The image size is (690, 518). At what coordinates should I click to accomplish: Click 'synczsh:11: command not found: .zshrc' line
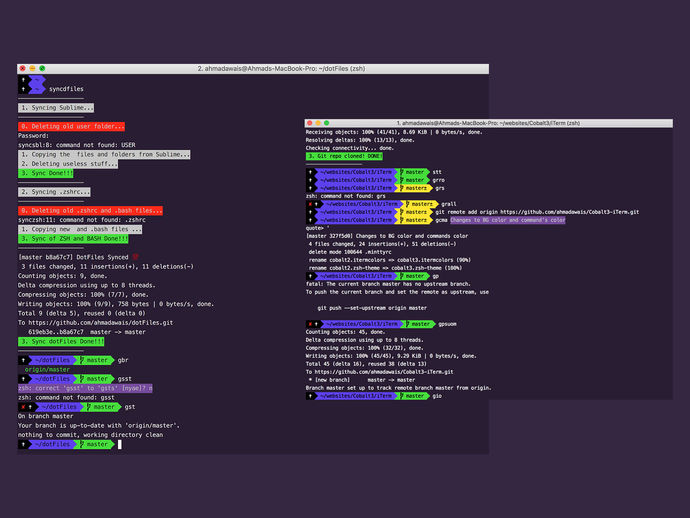click(x=81, y=220)
